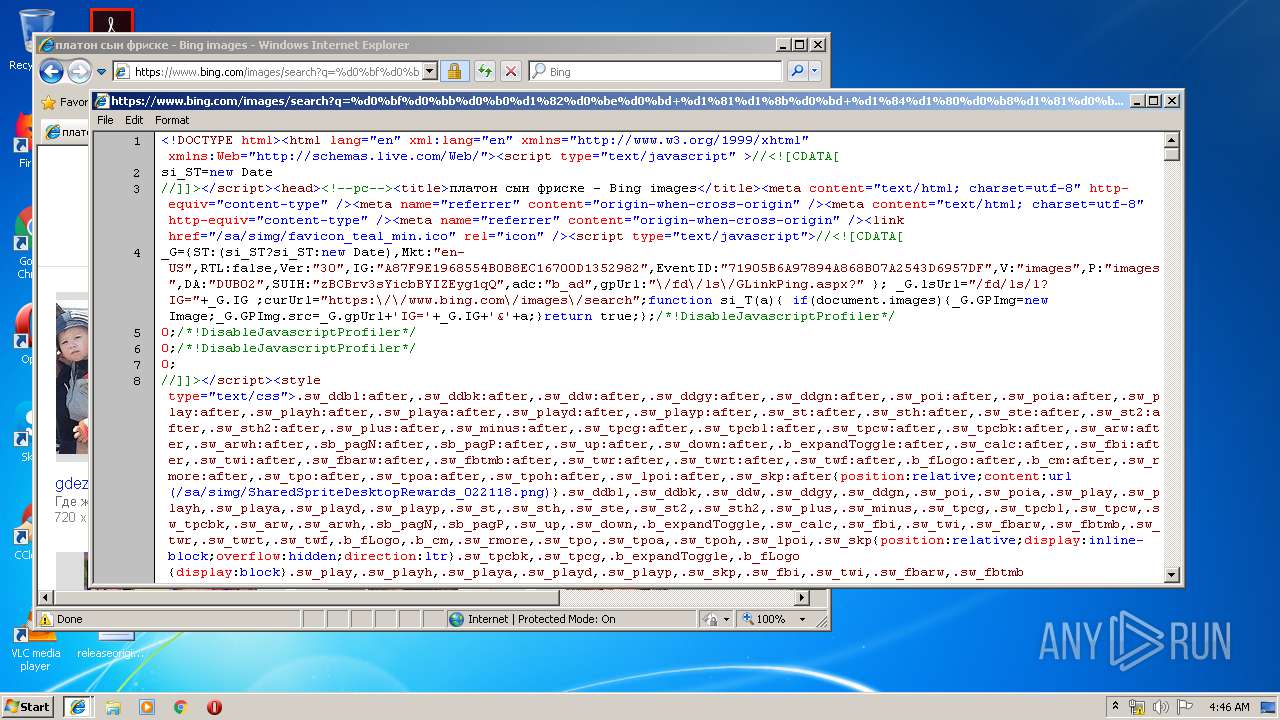Click the Forward arrow in Internet Explorer
The height and width of the screenshot is (720, 1280).
click(x=79, y=71)
